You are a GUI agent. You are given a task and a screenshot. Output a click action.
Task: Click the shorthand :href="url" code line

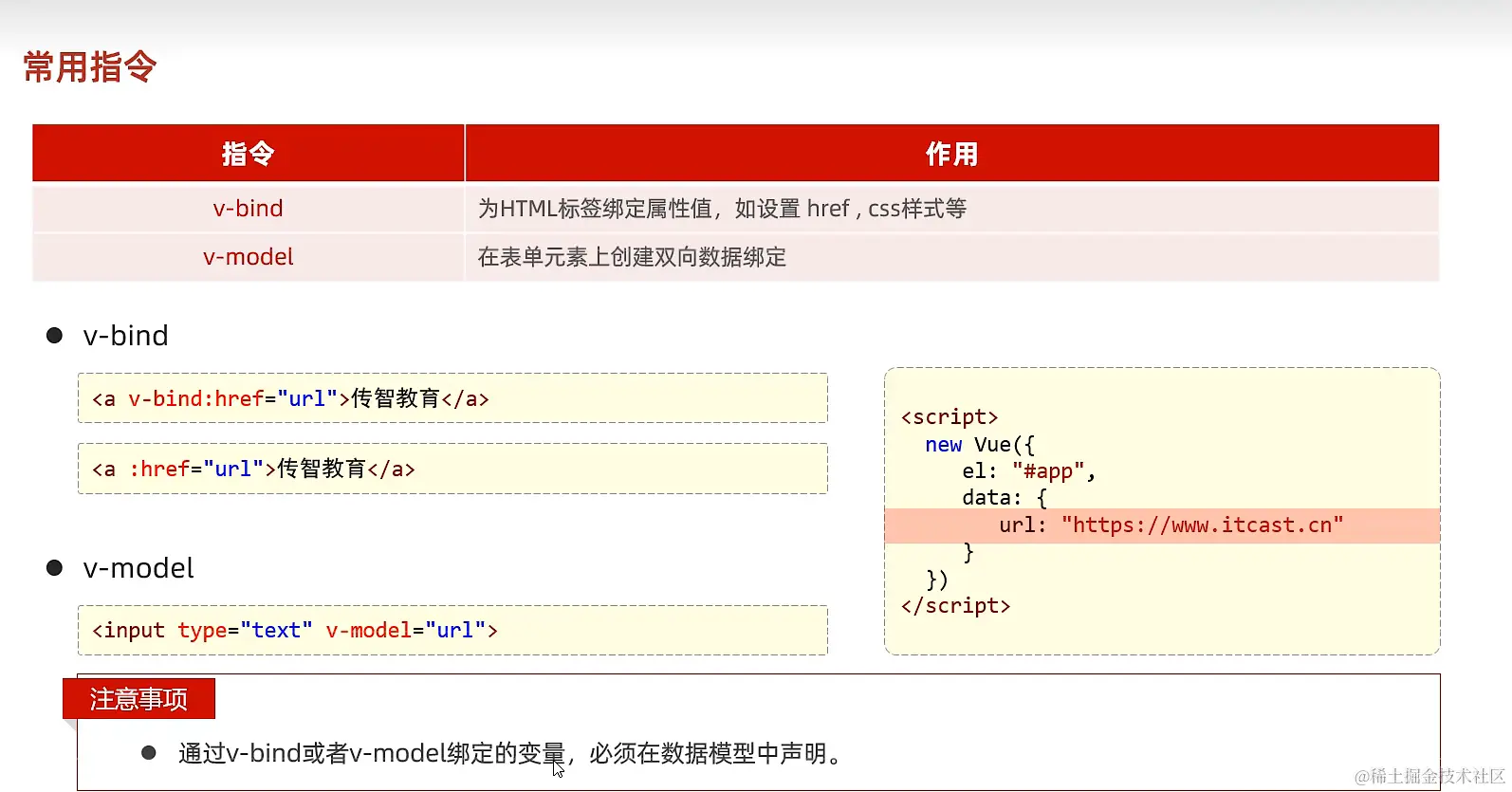point(452,469)
